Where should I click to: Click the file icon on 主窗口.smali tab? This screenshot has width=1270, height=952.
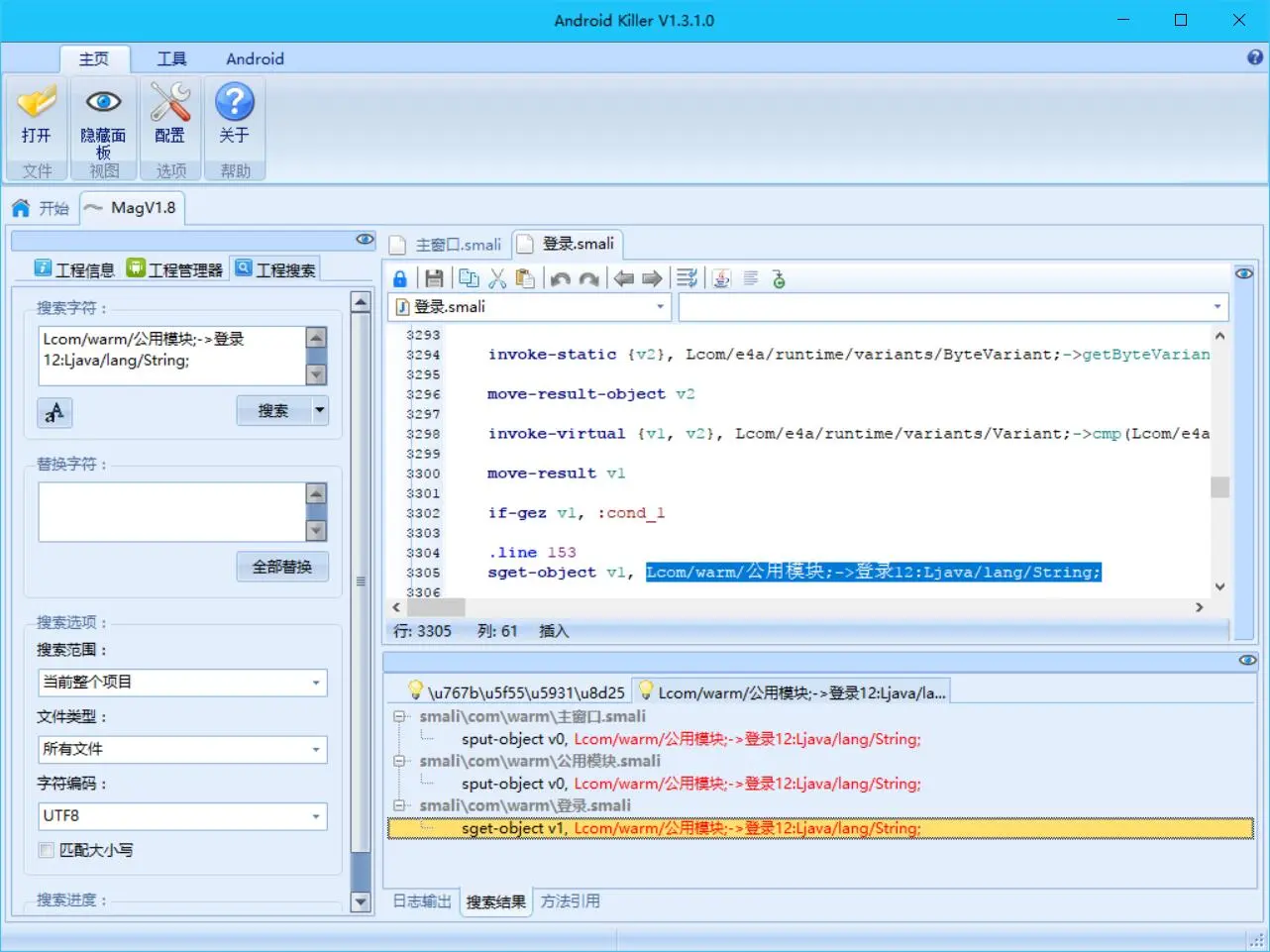click(x=398, y=245)
